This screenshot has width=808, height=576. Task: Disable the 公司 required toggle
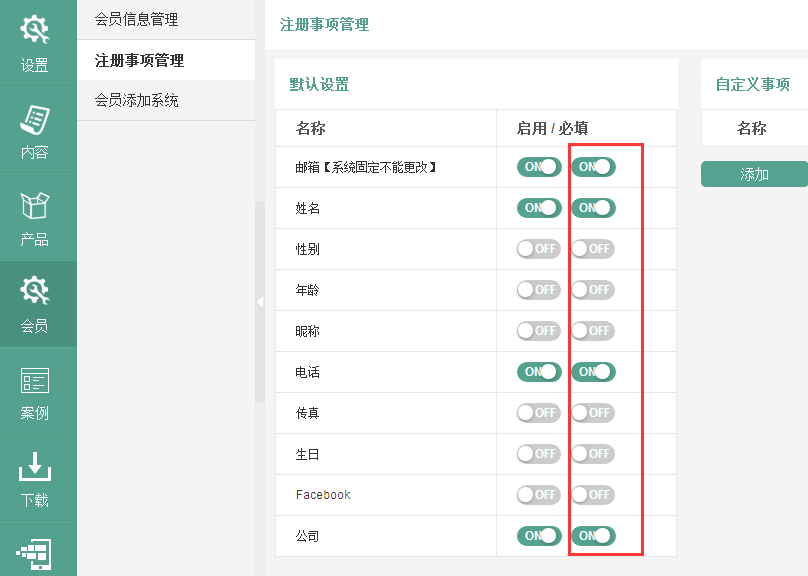click(593, 536)
